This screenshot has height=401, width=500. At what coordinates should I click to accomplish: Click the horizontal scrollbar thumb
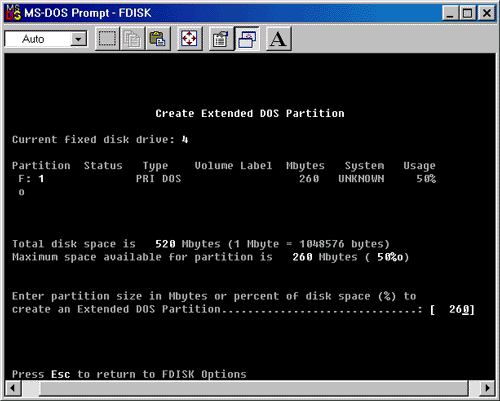click(x=253, y=388)
